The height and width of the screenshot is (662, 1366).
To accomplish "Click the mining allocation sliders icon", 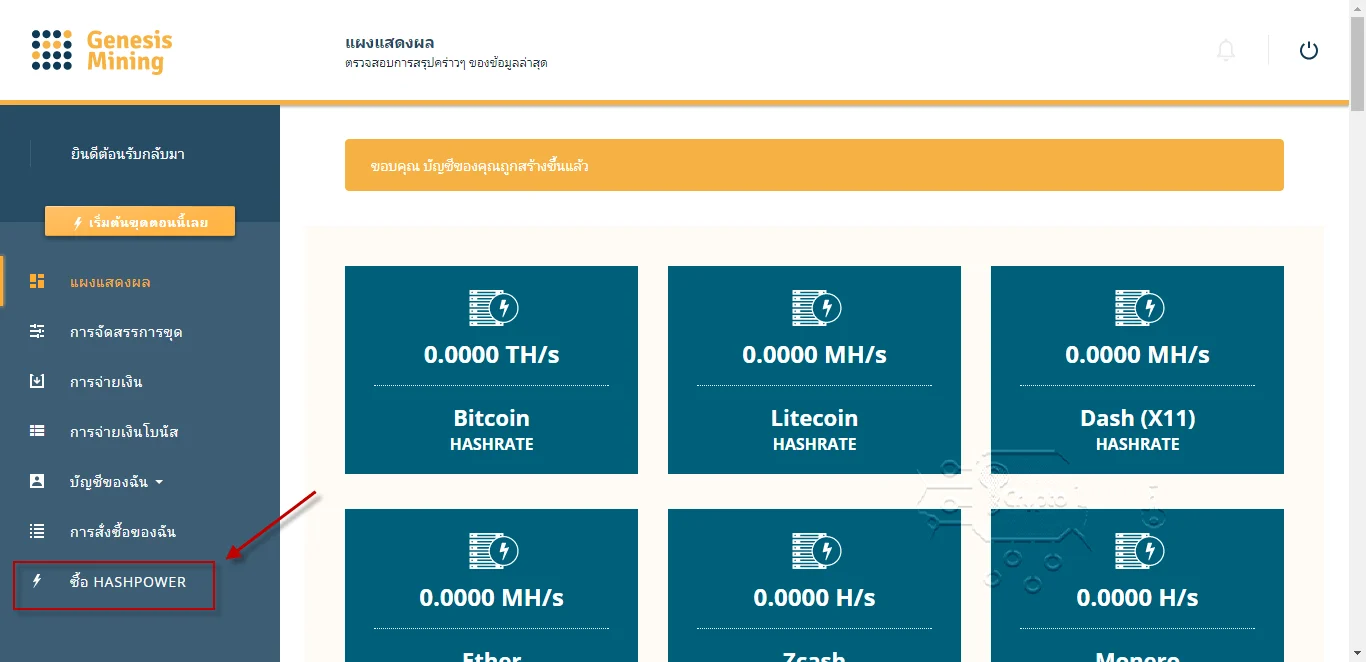I will pyautogui.click(x=37, y=331).
